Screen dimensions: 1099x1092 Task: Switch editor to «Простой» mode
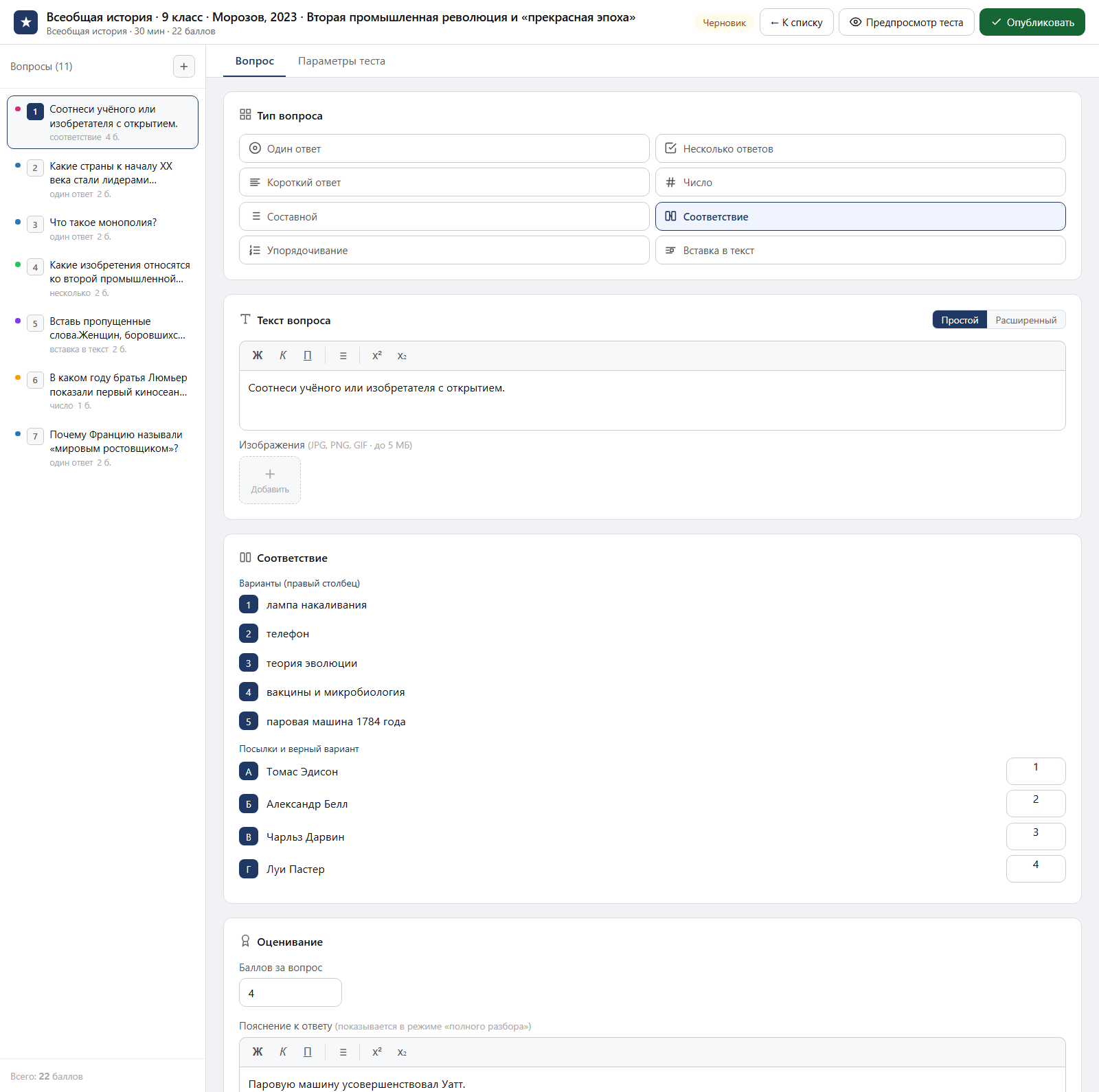point(960,320)
